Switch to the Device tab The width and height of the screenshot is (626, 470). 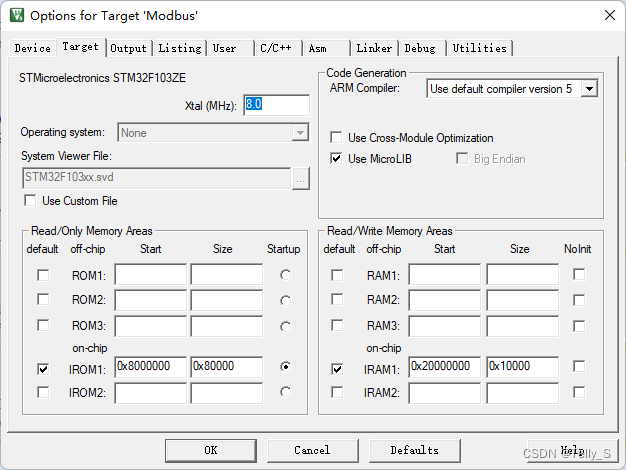(32, 48)
